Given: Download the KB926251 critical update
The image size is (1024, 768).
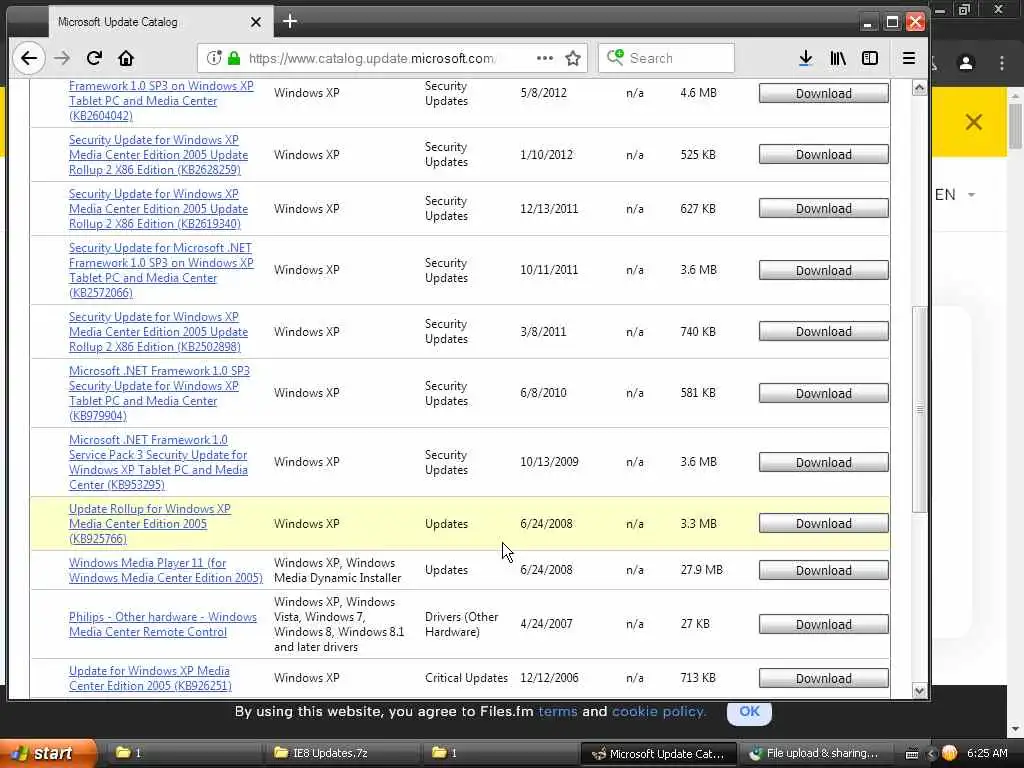Looking at the screenshot, I should (824, 678).
